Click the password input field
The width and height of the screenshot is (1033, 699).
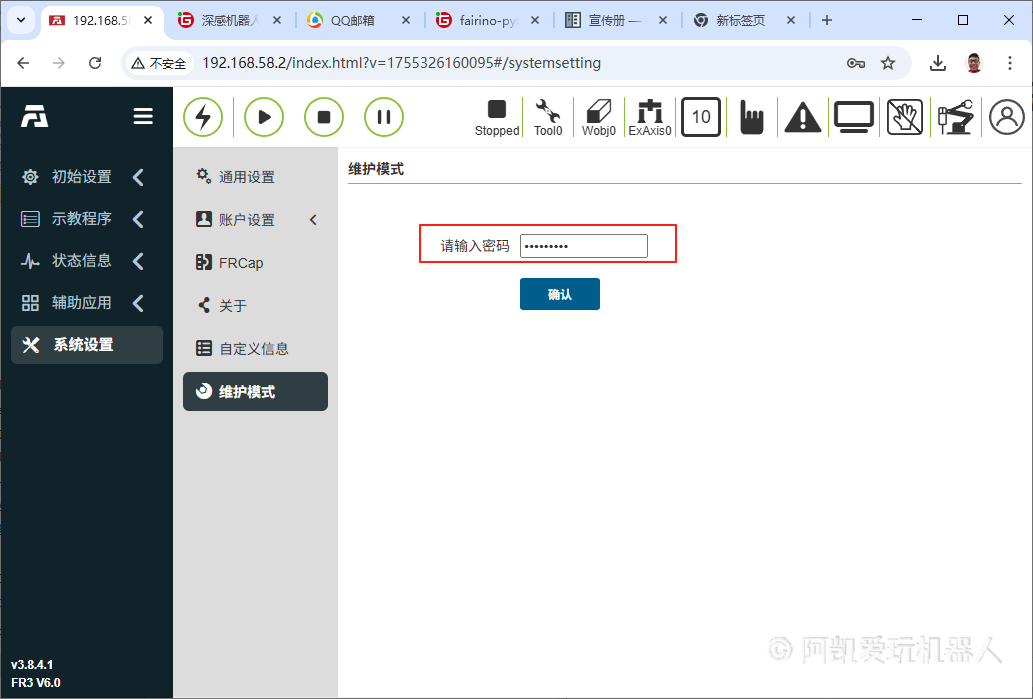click(x=583, y=246)
